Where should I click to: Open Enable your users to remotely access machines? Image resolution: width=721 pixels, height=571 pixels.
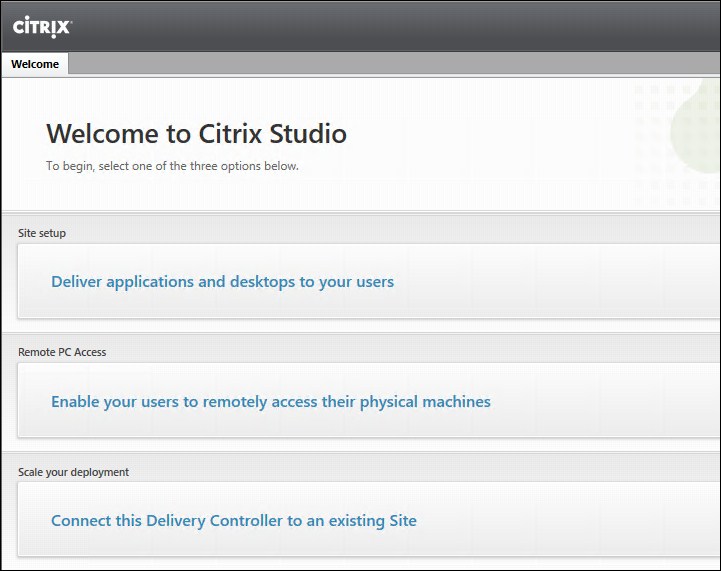(x=271, y=402)
